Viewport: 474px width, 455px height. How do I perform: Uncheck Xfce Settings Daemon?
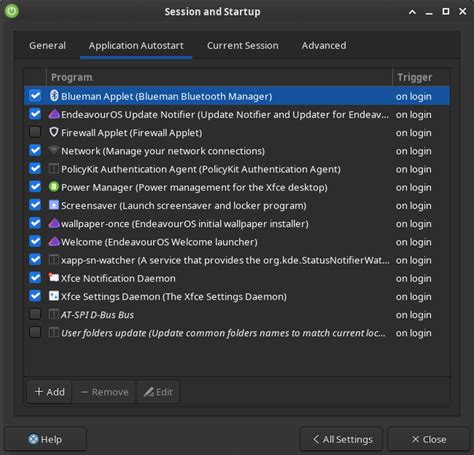(35, 296)
